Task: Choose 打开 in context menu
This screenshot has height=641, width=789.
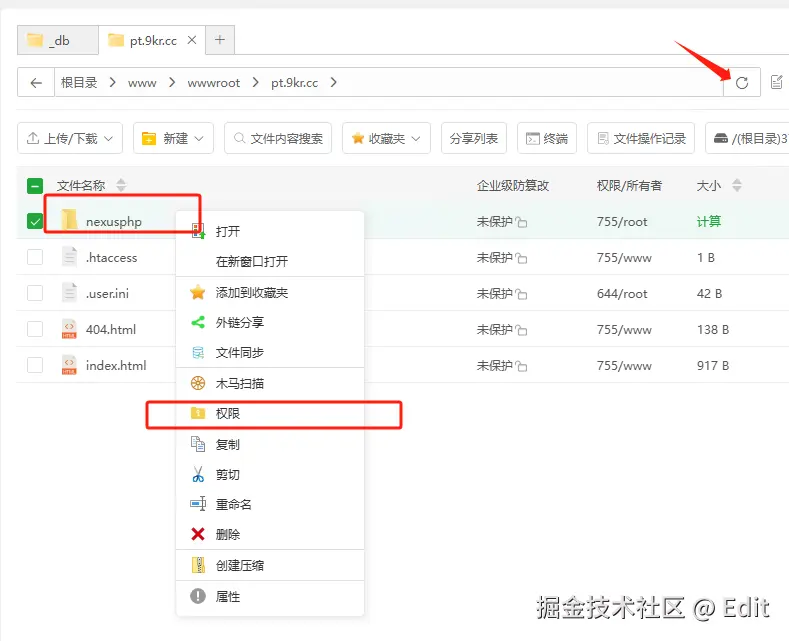Action: pyautogui.click(x=270, y=231)
